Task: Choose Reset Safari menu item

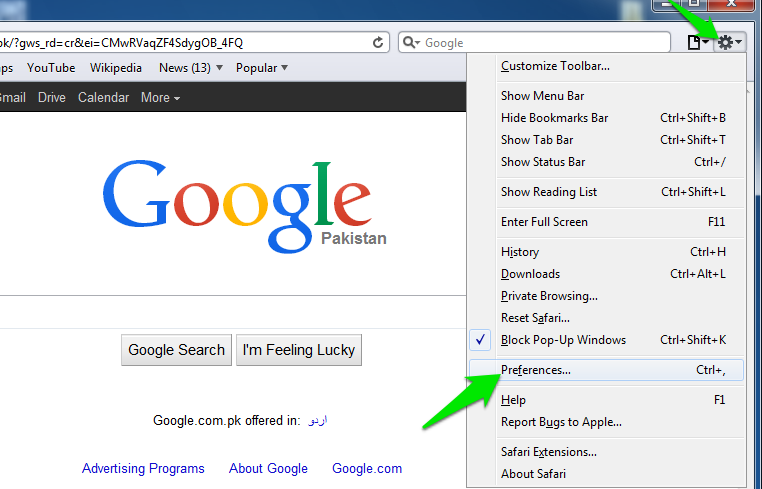Action: 606,318
